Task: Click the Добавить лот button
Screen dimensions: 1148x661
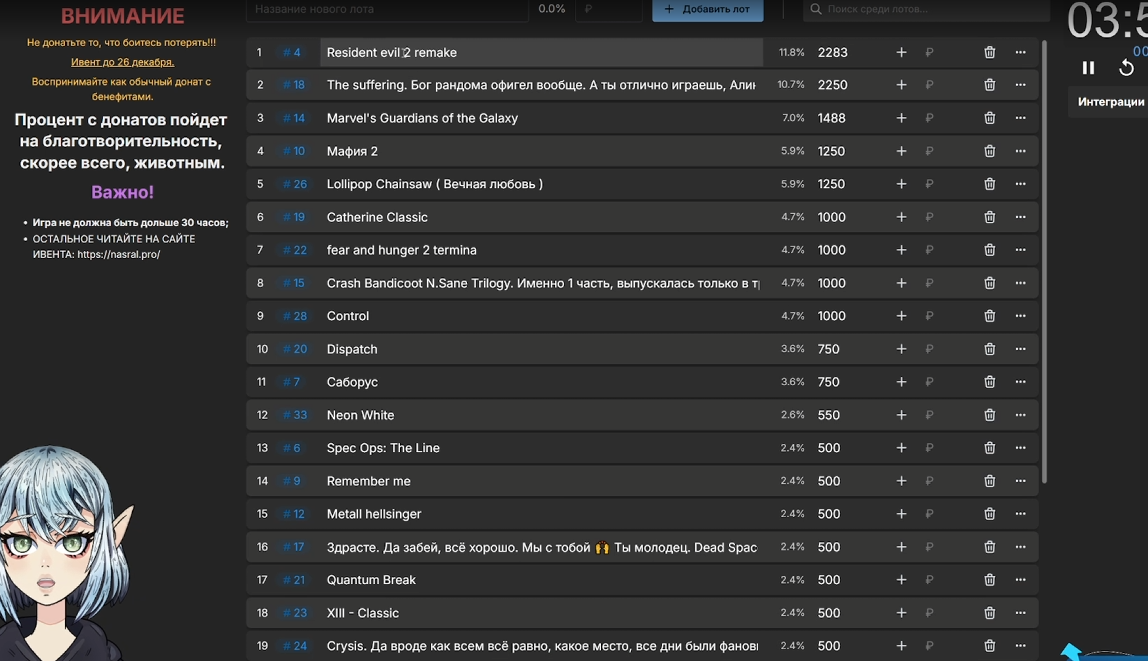Action: tap(707, 10)
